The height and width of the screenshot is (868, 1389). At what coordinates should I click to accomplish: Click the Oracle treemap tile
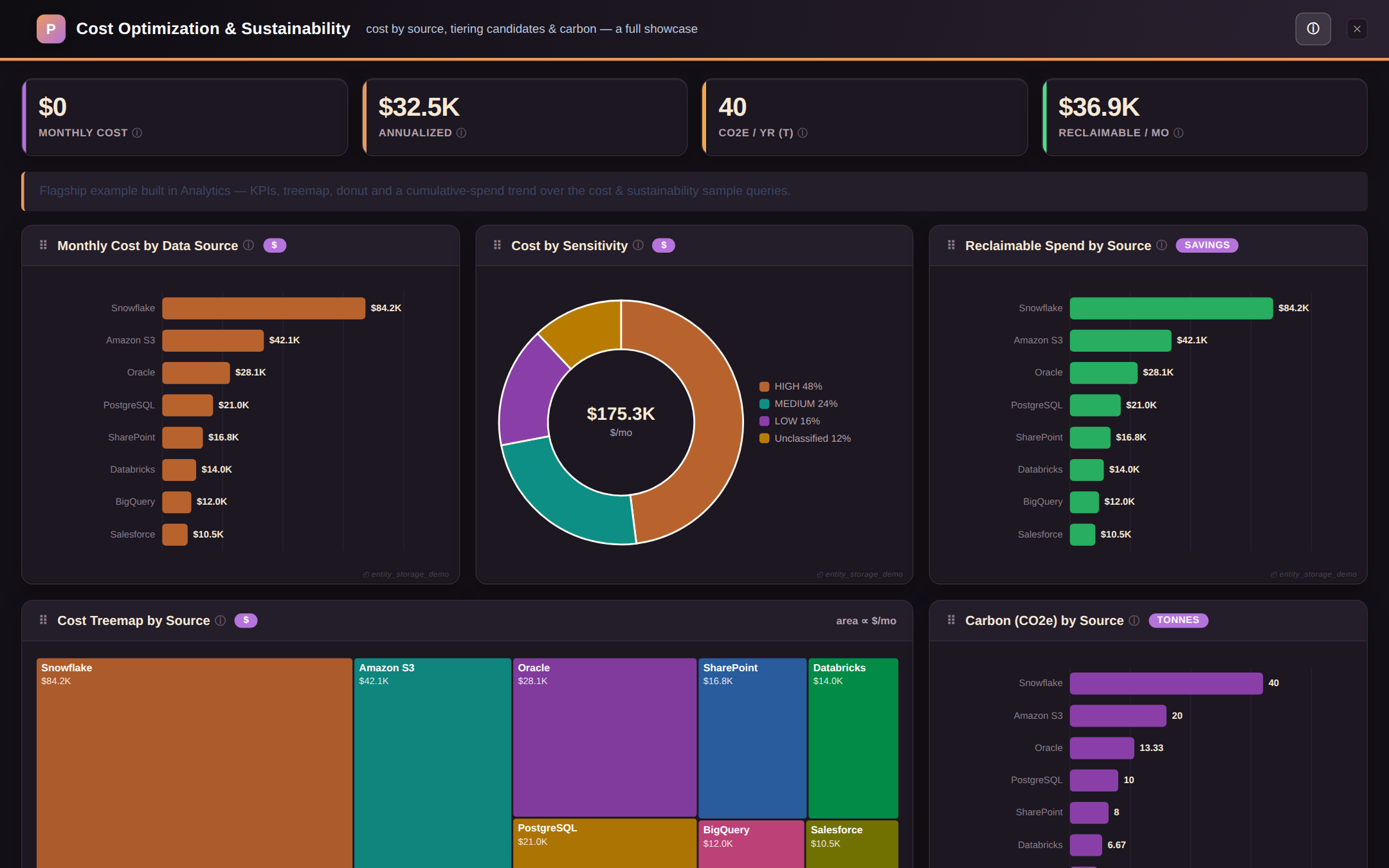click(x=604, y=737)
